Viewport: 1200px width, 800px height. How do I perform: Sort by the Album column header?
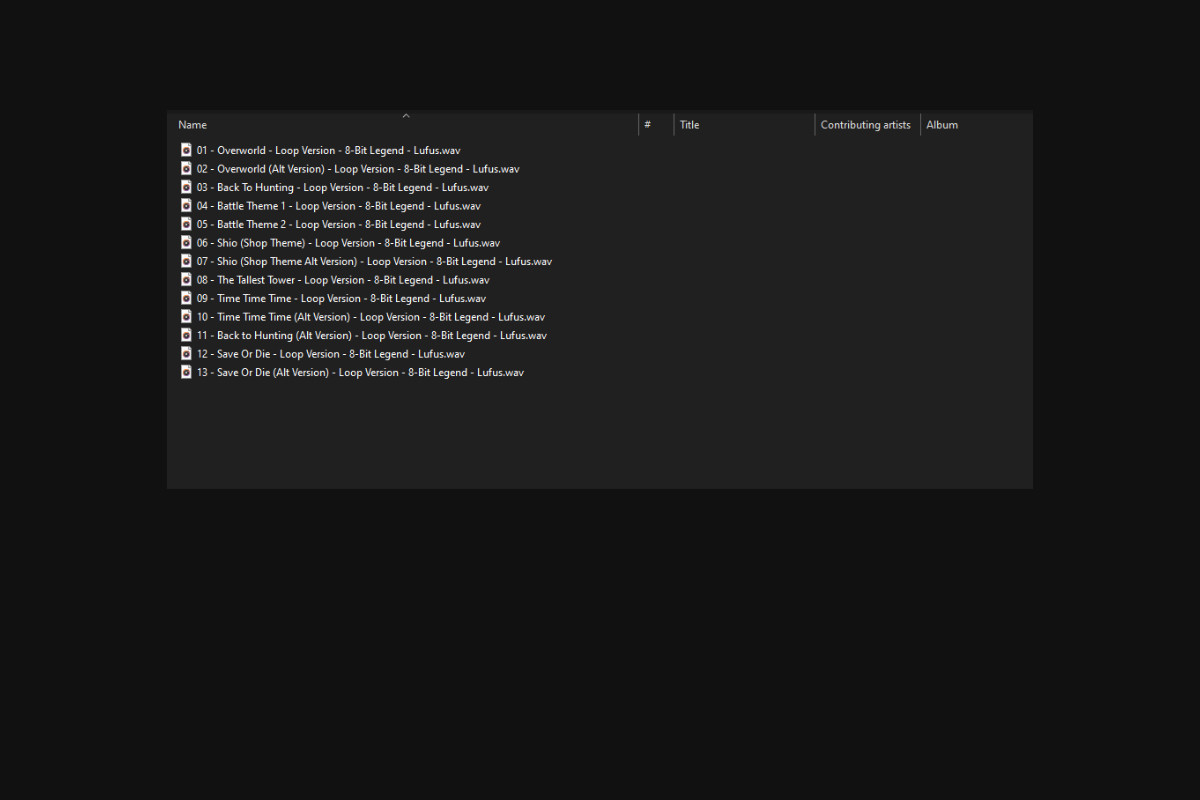(942, 125)
